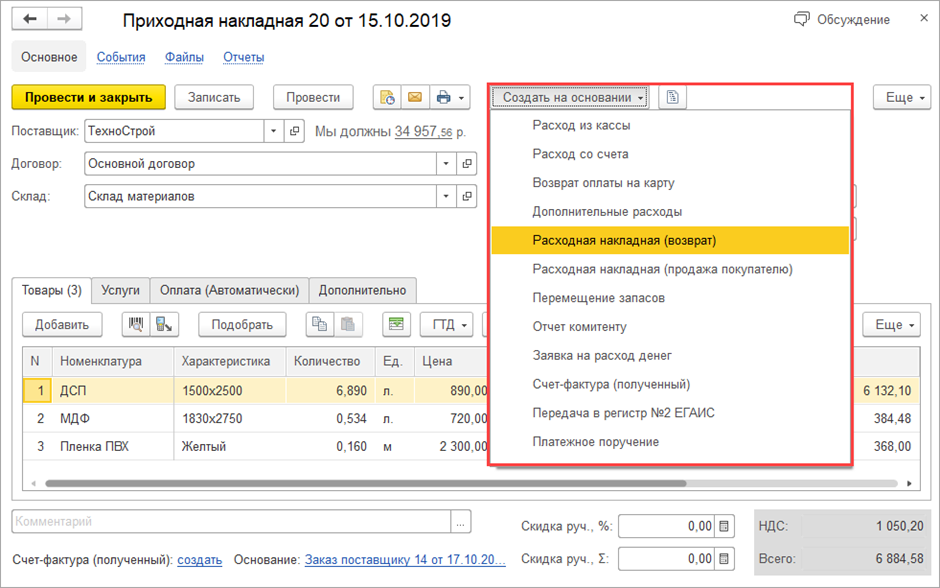Send document by email envelope icon
Viewport: 940px width, 588px height.
coord(415,97)
